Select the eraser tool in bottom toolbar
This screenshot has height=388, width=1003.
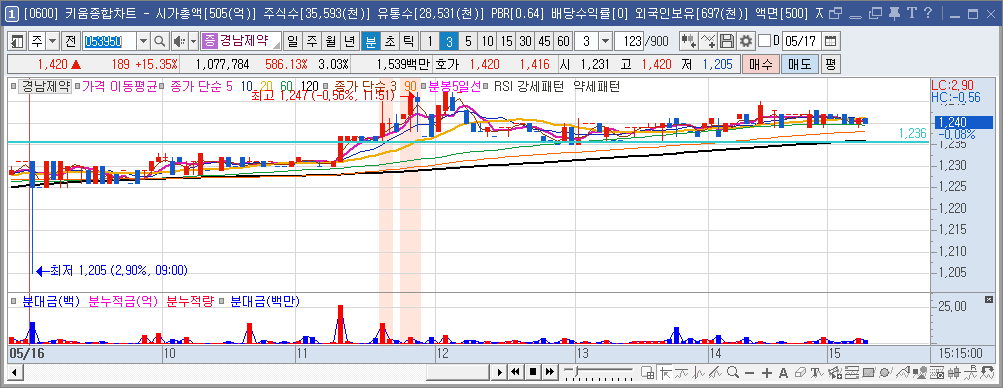click(800, 373)
